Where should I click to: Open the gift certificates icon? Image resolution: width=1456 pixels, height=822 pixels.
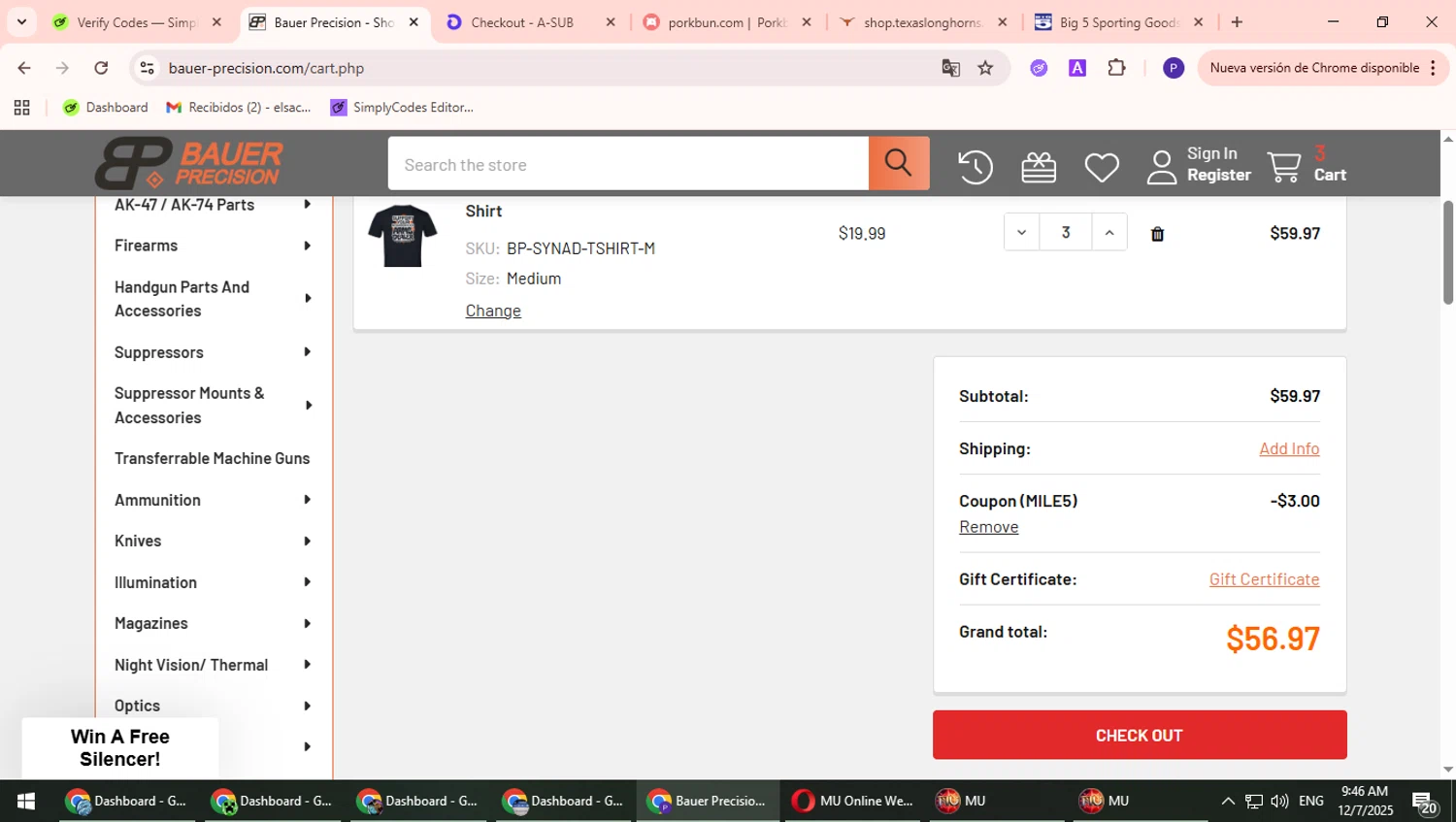coord(1039,167)
